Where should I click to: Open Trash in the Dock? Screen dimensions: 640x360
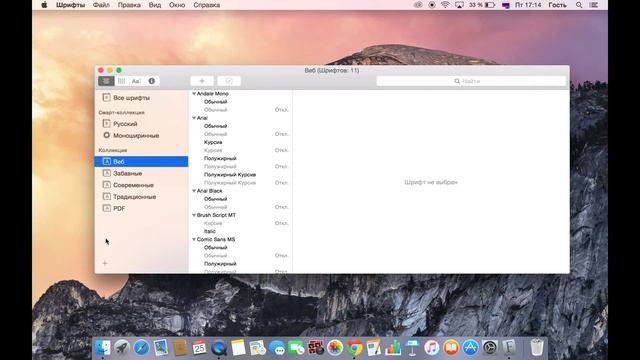(537, 348)
